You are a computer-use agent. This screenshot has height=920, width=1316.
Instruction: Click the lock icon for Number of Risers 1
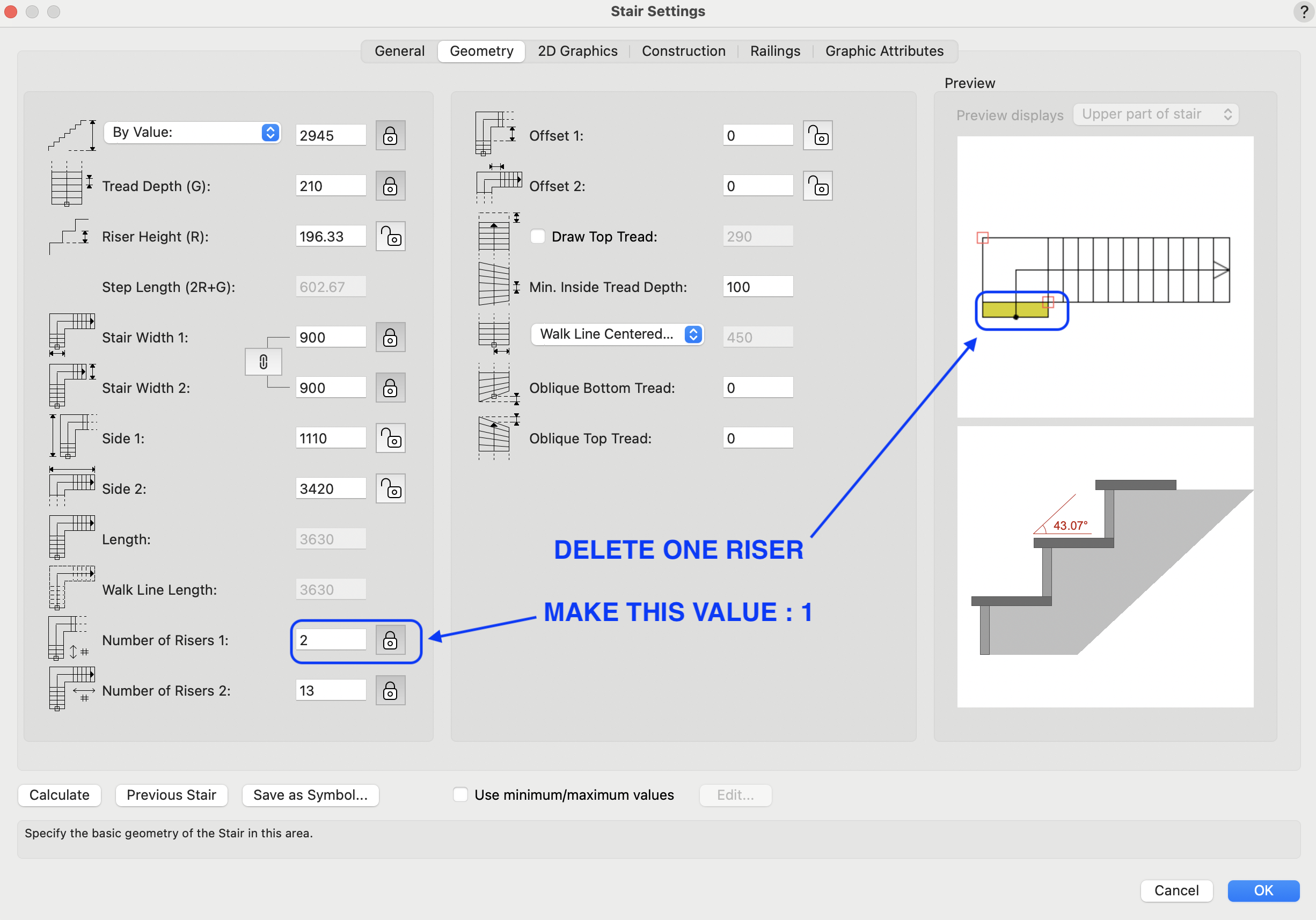click(390, 640)
